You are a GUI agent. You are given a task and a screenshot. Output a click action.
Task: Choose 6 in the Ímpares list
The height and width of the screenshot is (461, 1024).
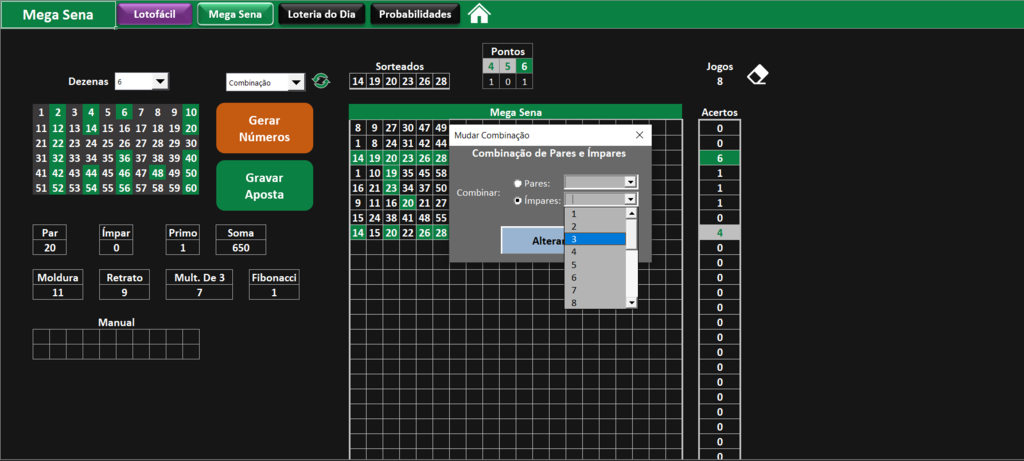point(595,277)
